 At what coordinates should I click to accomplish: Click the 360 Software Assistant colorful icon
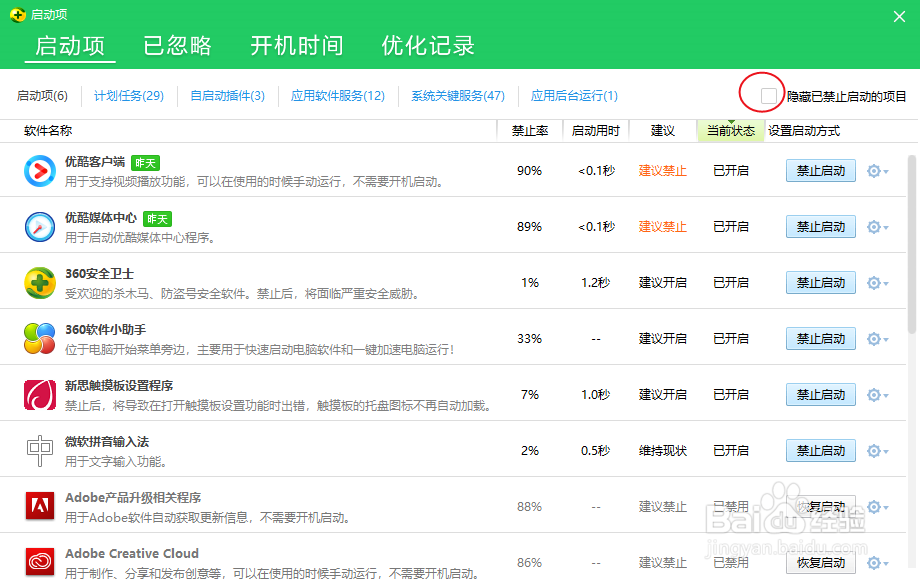pos(40,339)
